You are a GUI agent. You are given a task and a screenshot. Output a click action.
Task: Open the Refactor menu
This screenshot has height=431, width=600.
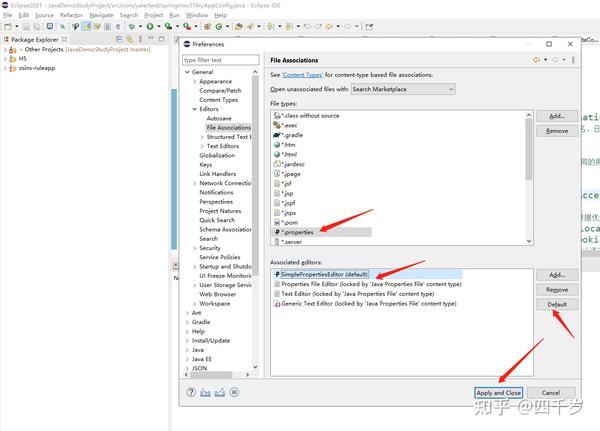click(x=71, y=15)
